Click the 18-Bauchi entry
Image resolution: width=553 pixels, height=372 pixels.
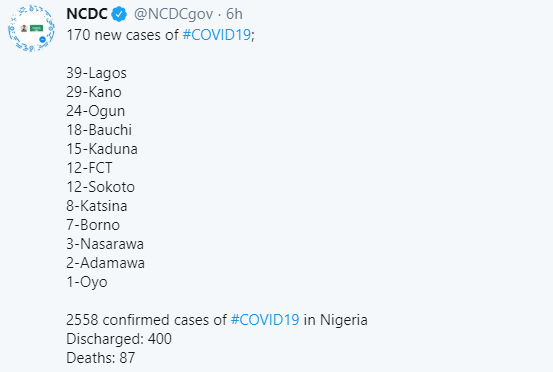coord(99,130)
